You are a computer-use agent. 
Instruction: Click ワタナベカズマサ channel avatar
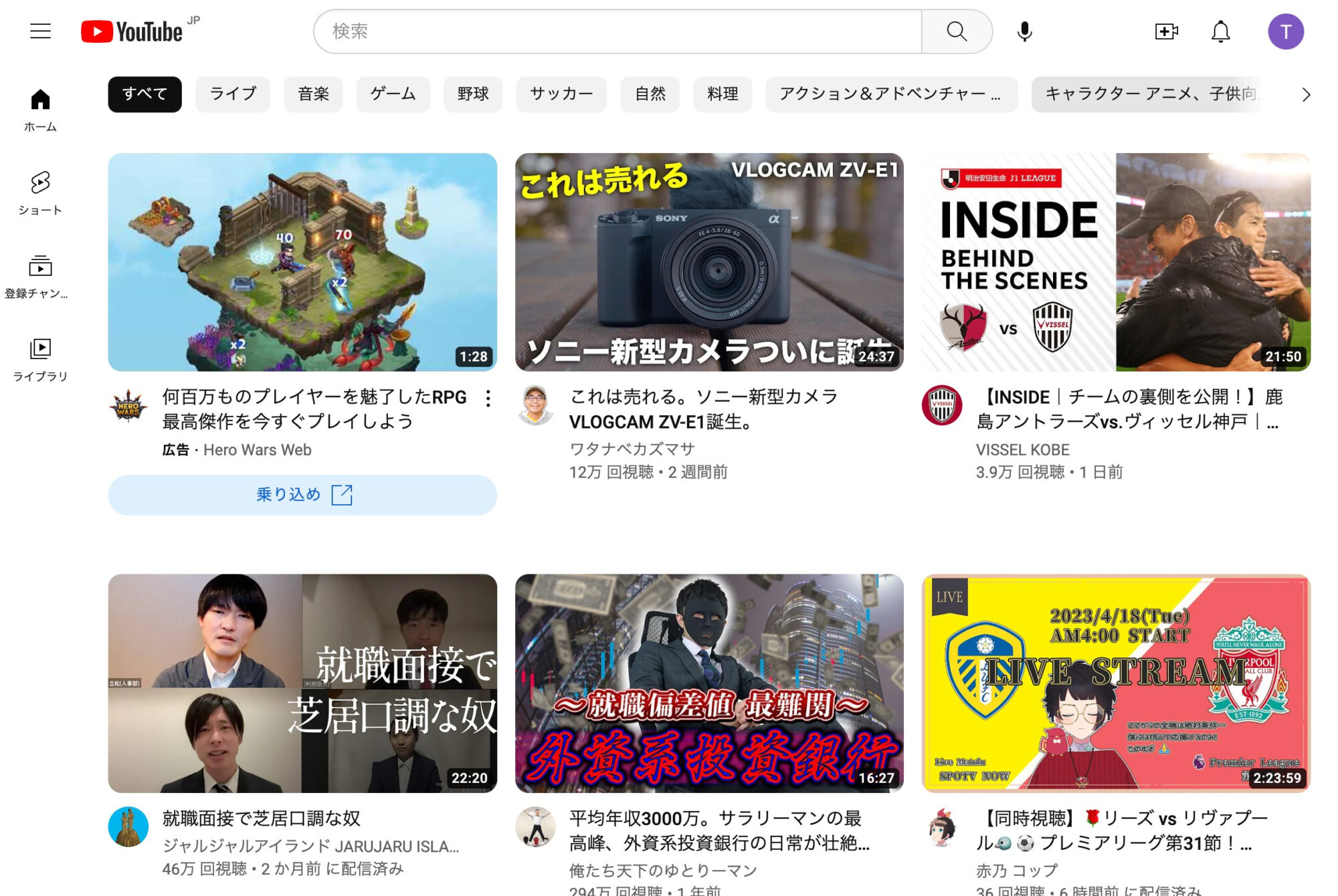535,405
